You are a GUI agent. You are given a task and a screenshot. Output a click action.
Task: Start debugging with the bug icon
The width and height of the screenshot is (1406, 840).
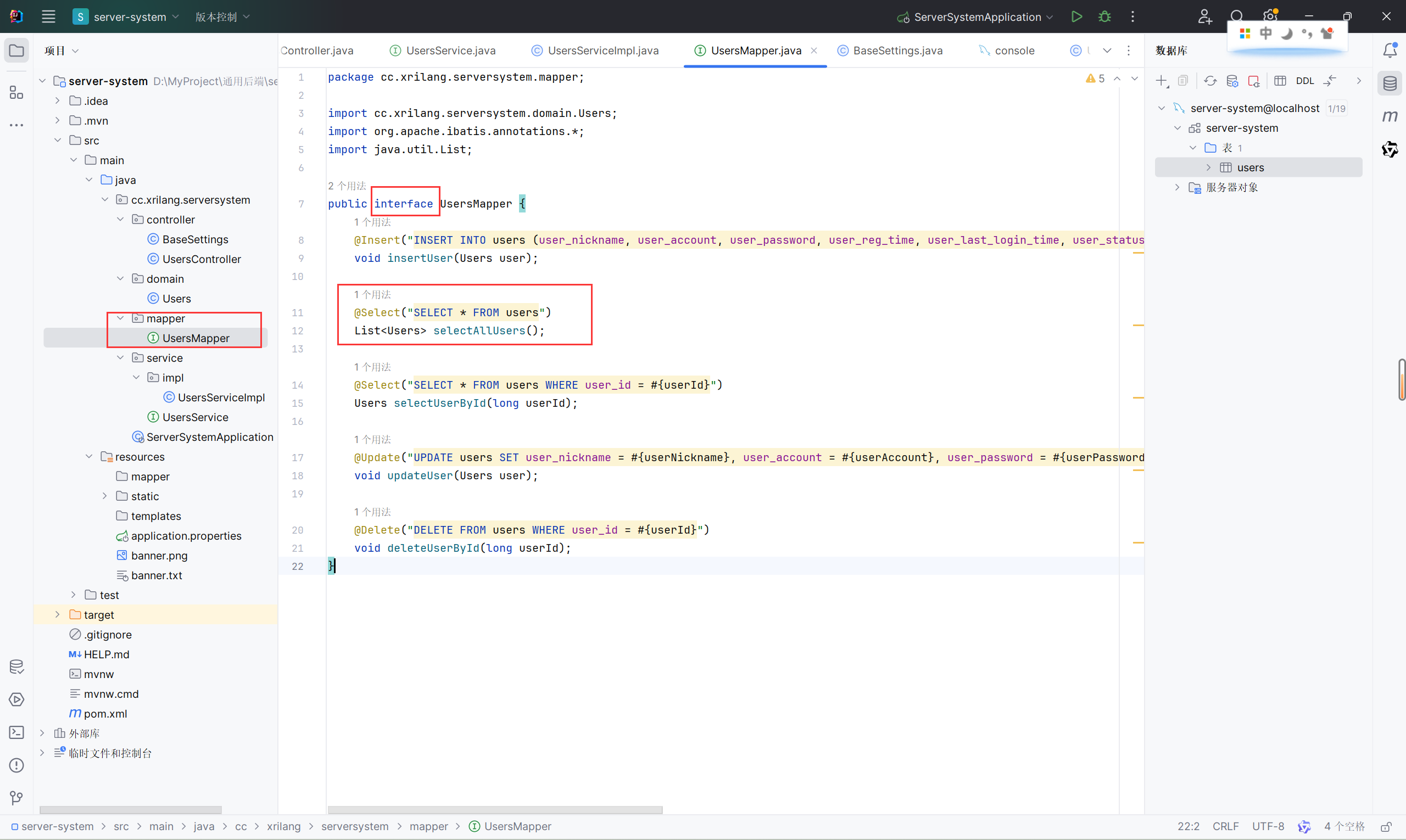click(1104, 16)
